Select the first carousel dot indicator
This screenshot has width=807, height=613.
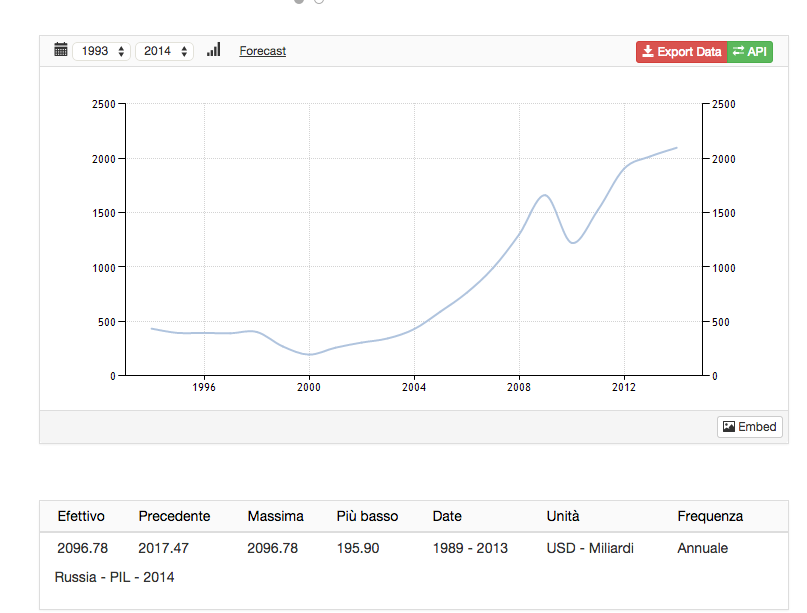(299, 1)
